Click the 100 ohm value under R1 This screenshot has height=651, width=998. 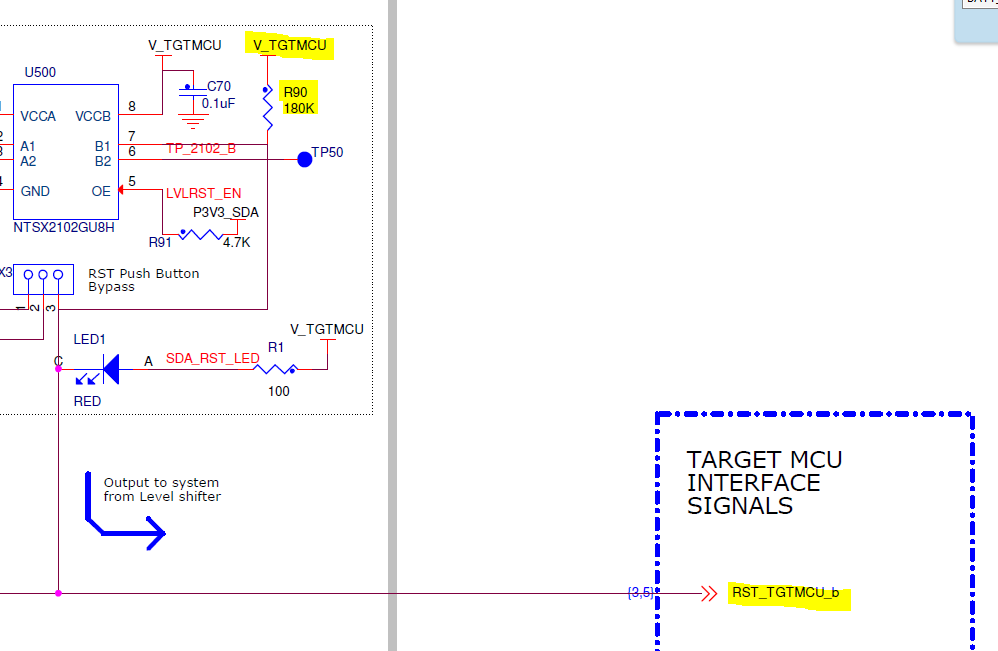[279, 391]
